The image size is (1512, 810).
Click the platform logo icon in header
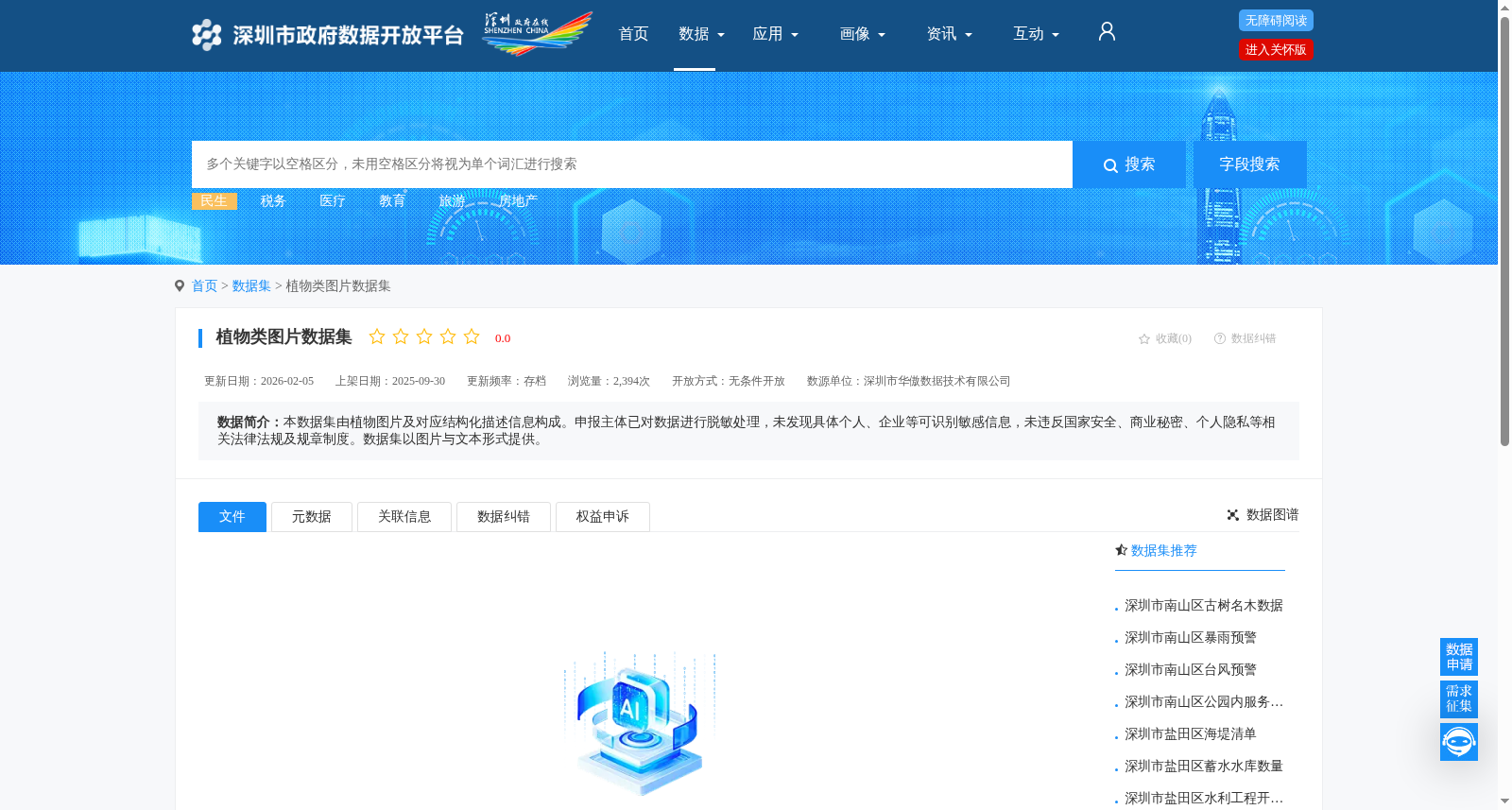point(207,35)
